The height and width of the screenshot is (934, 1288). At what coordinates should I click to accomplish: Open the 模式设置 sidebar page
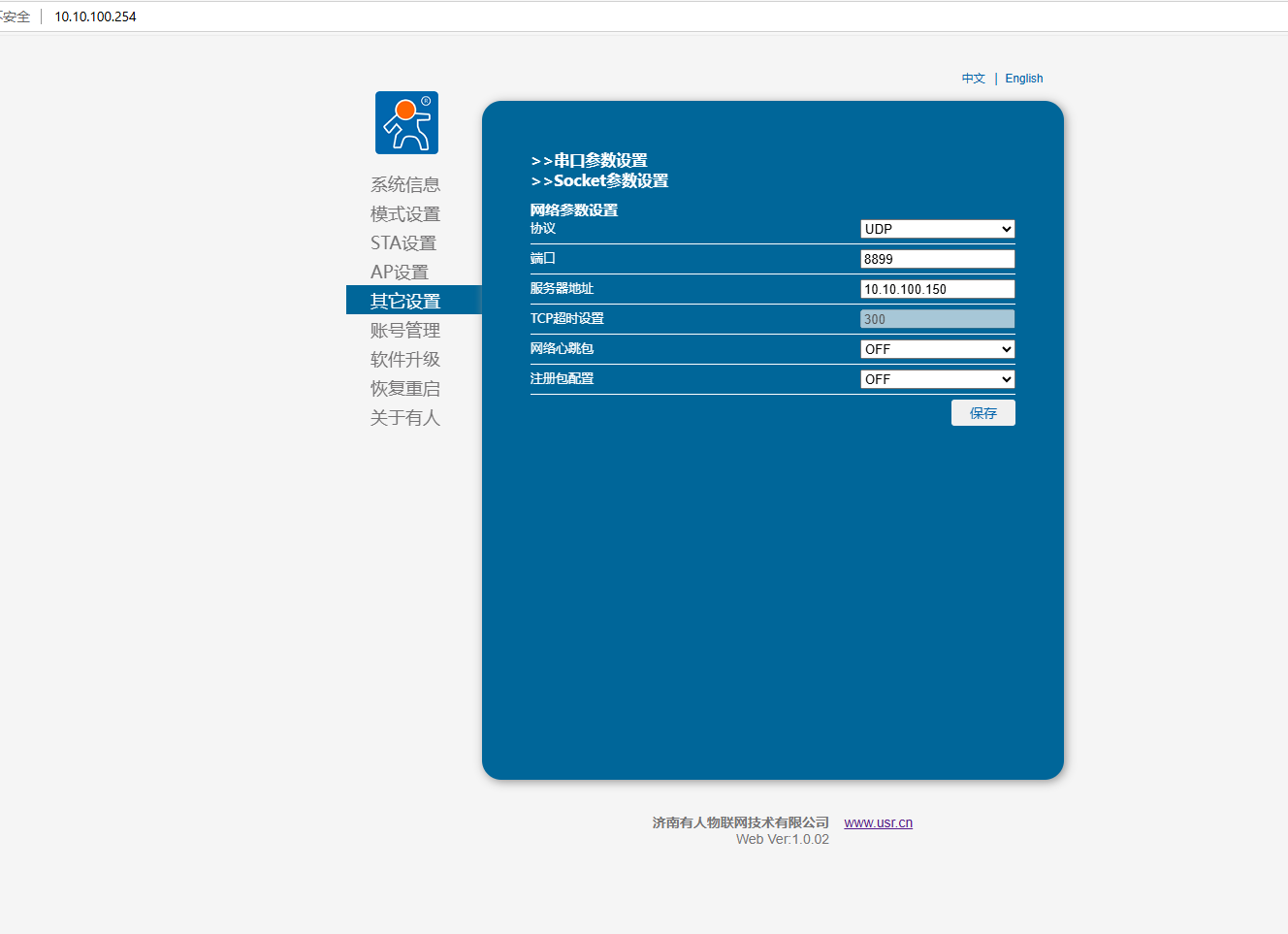coord(405,213)
